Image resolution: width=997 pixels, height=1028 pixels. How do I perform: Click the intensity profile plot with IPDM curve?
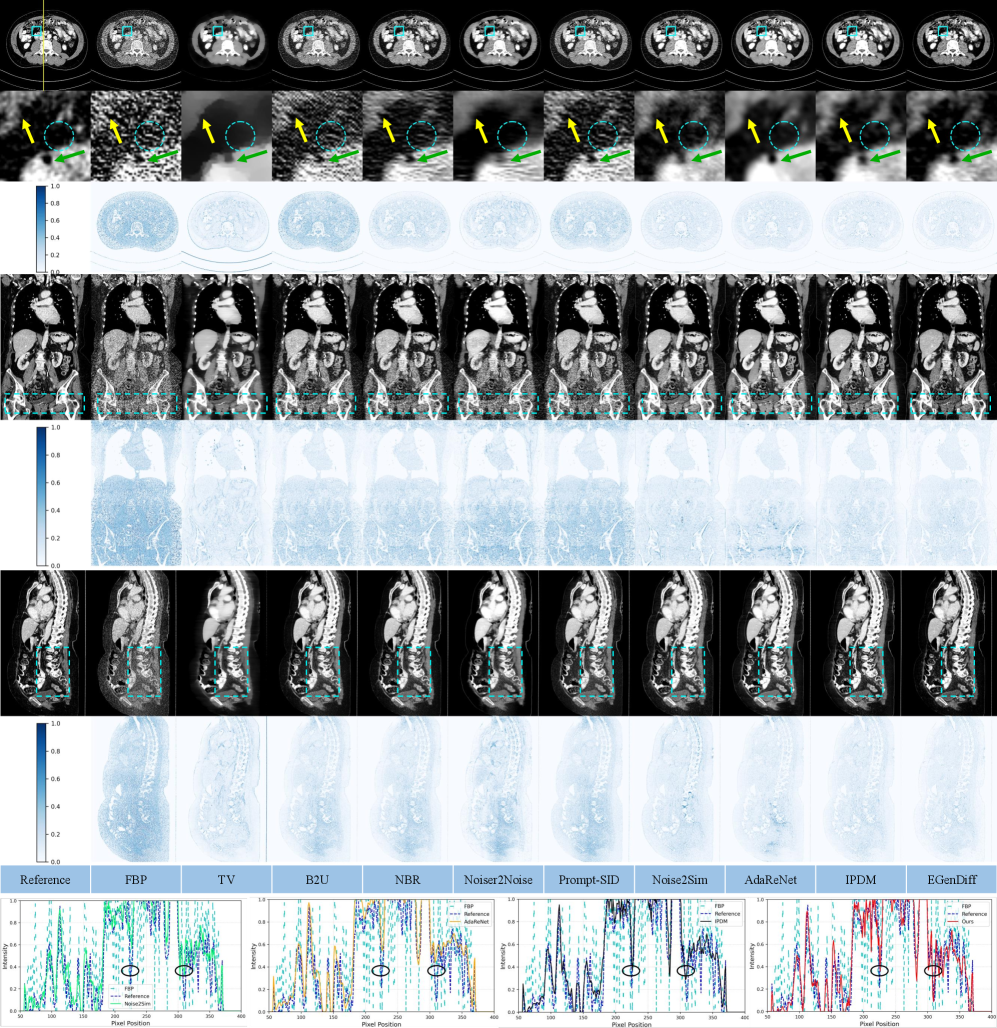(x=623, y=960)
